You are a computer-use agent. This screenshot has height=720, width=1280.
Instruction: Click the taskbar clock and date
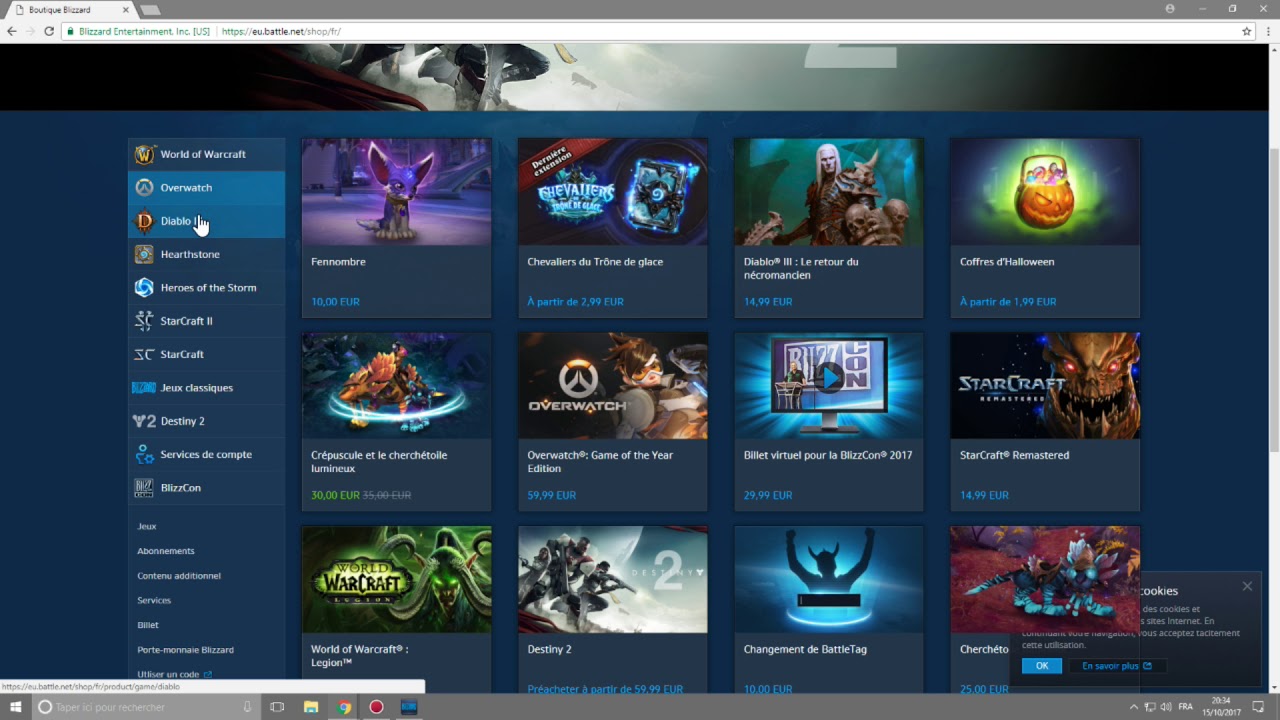click(x=1221, y=707)
